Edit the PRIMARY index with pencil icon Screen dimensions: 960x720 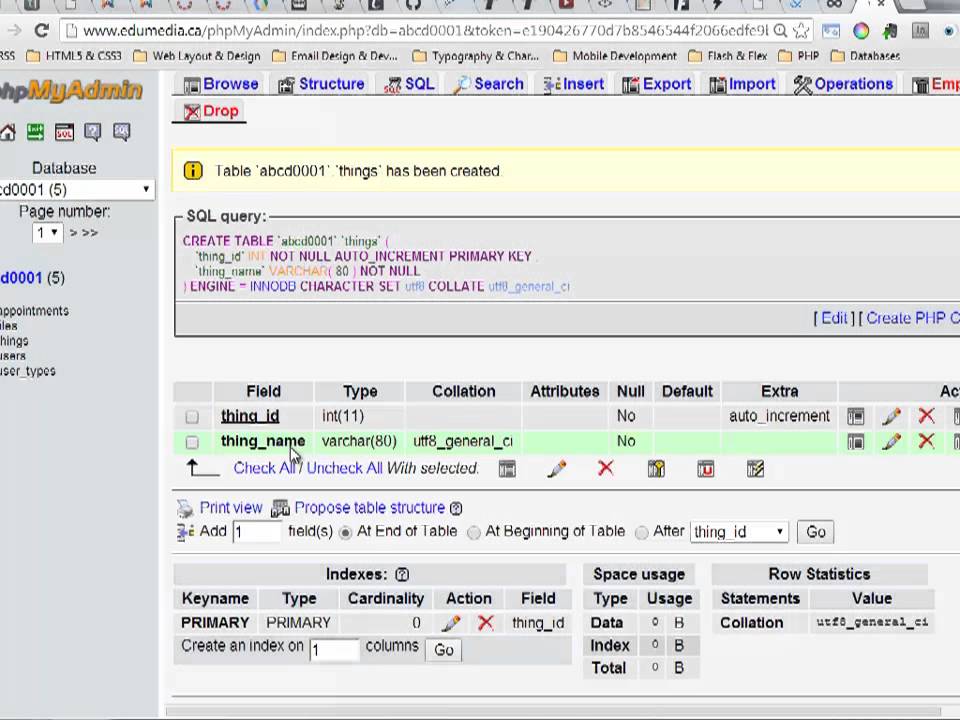[x=451, y=623]
